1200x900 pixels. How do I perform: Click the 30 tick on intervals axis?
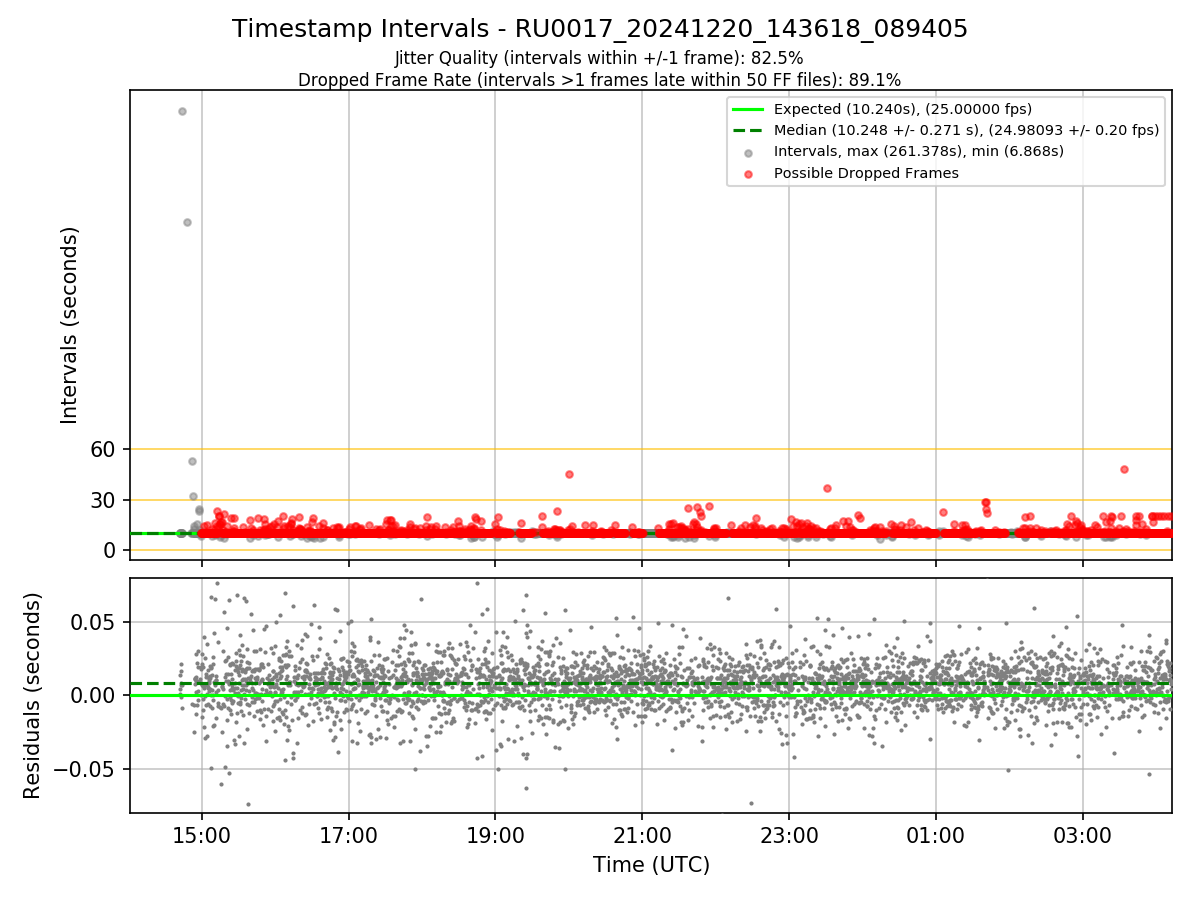tap(105, 500)
